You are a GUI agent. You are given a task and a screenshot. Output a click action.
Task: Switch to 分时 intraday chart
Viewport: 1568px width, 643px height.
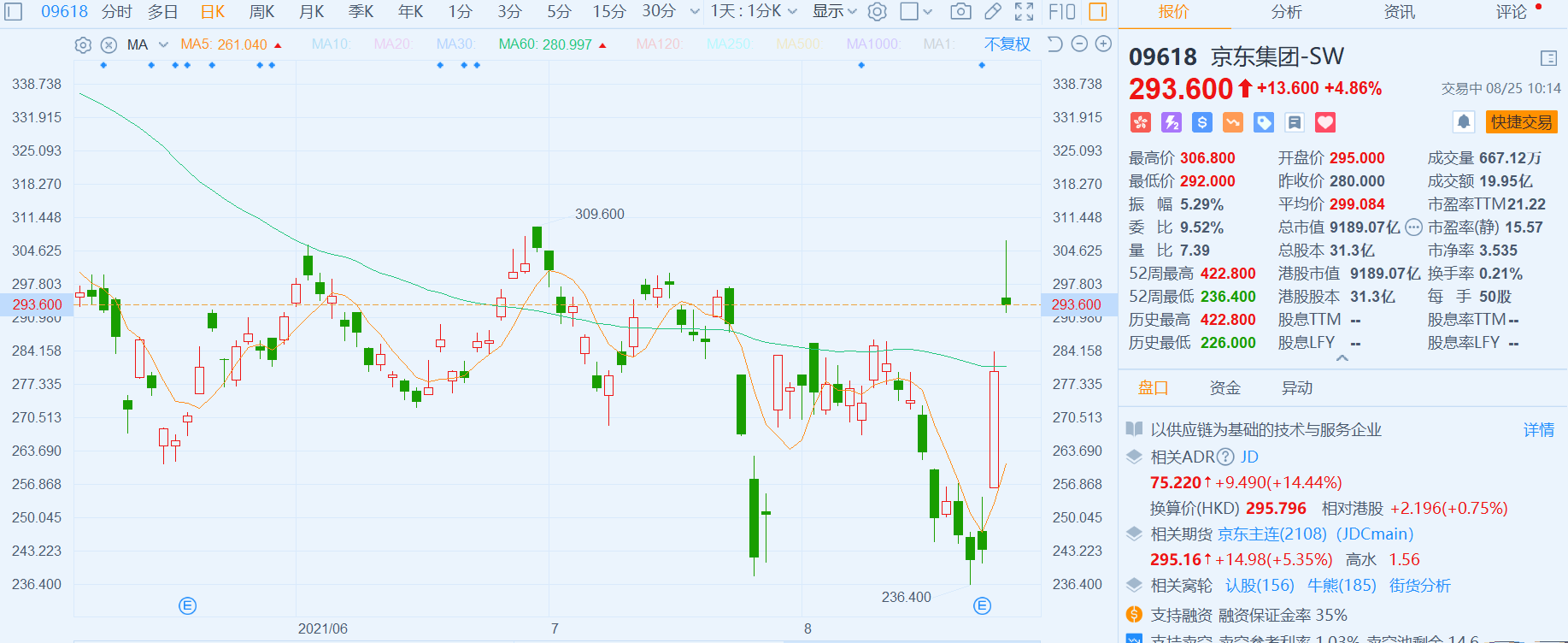(x=117, y=12)
